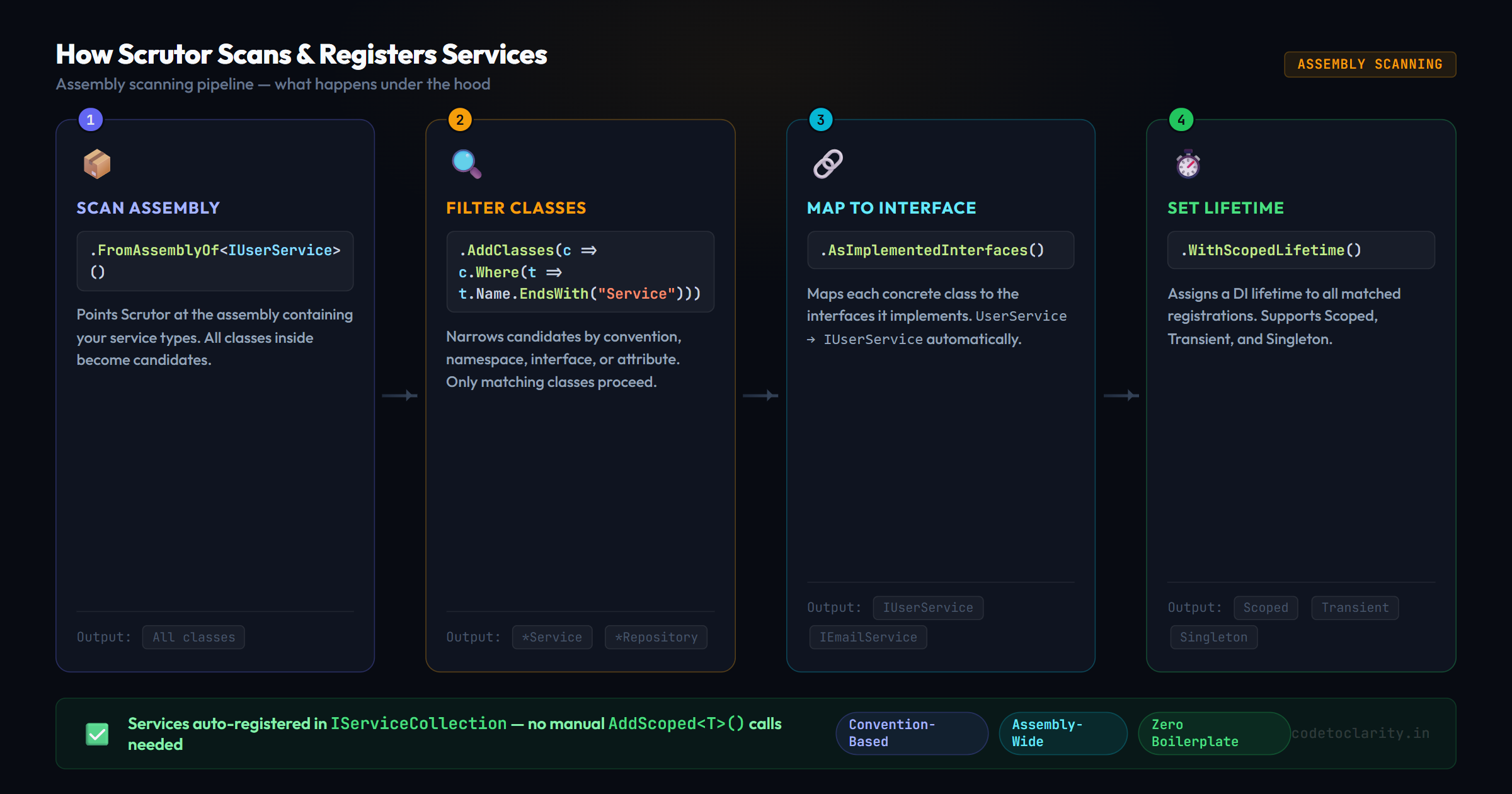The width and height of the screenshot is (1512, 794).
Task: Expand the arrow leading into Set Lifetime
Action: 1120,395
